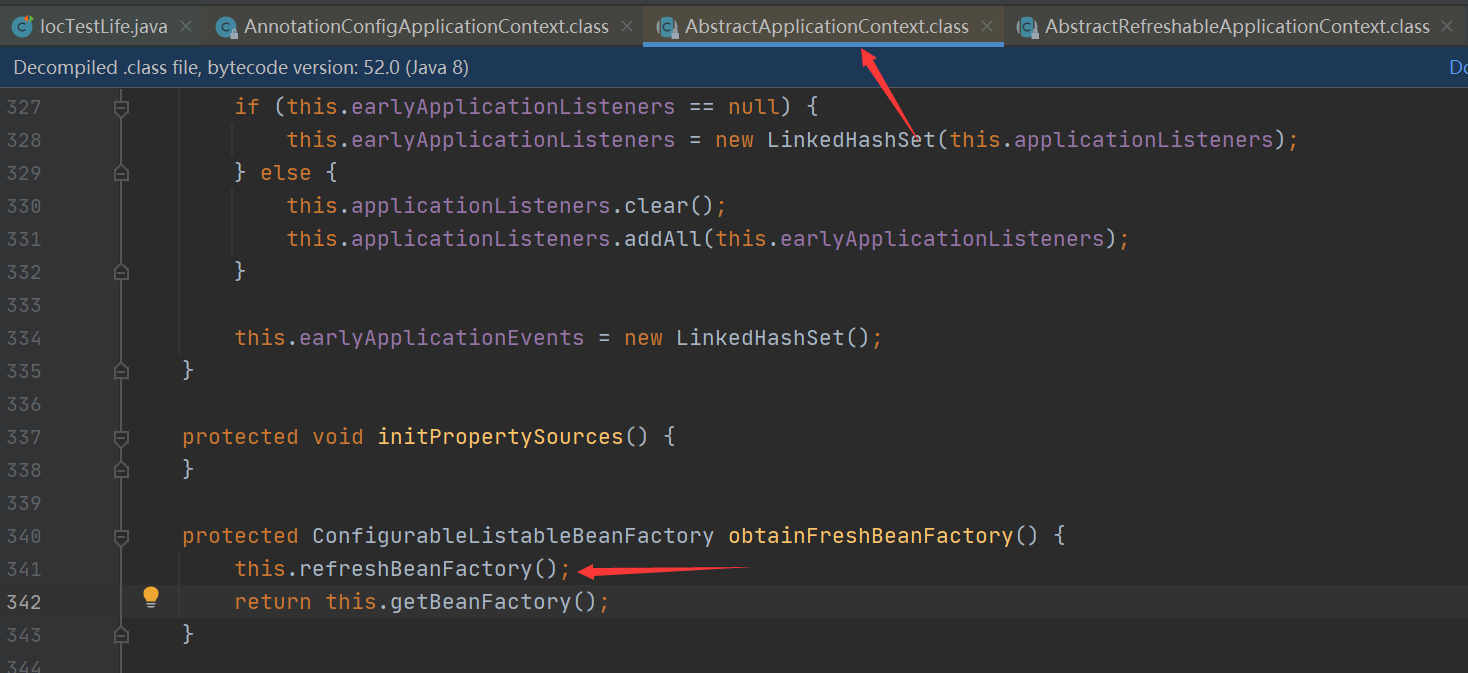Toggle the fold marker at line 338
The width and height of the screenshot is (1468, 673).
tap(121, 469)
